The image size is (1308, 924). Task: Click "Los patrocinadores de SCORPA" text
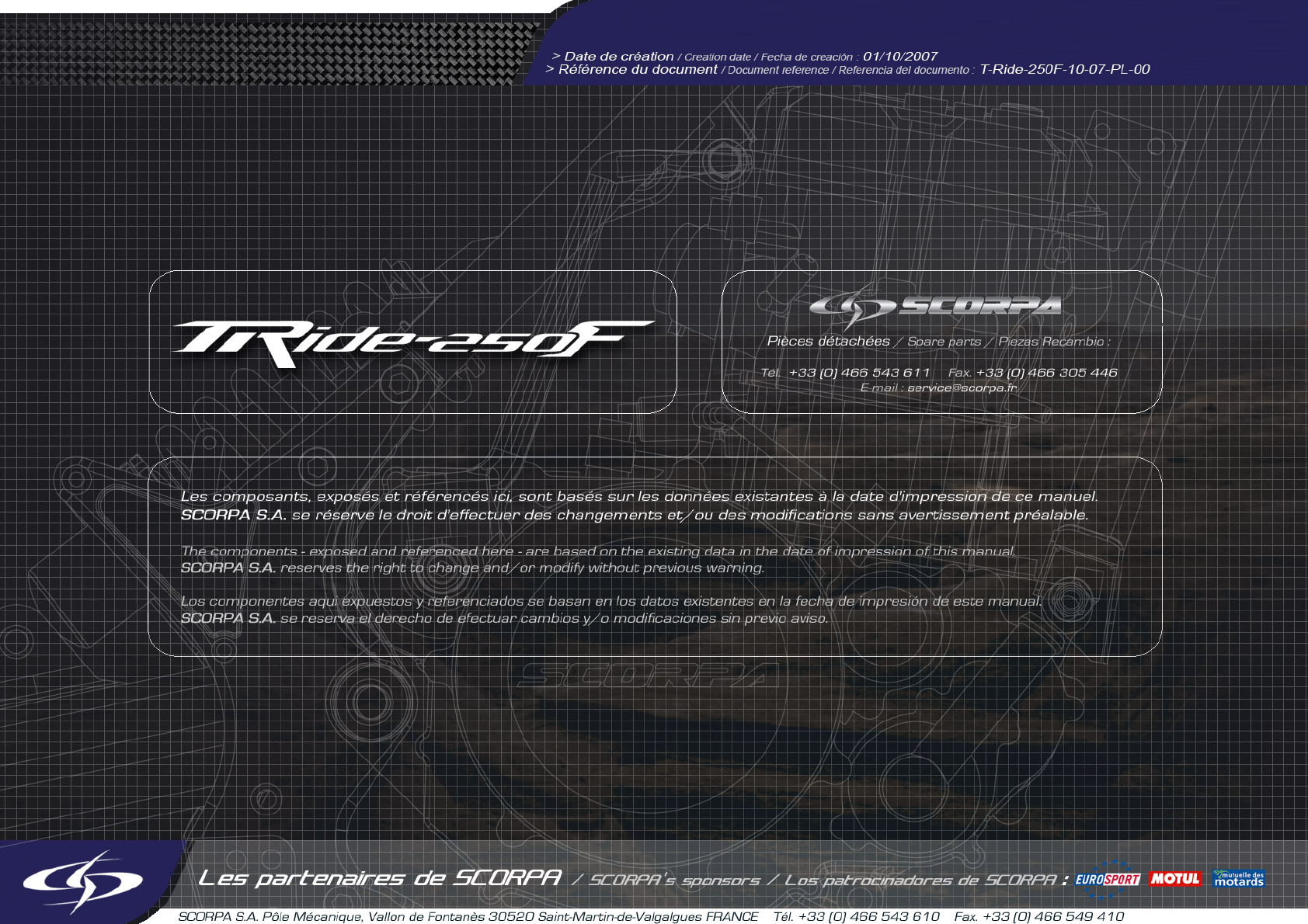click(921, 881)
